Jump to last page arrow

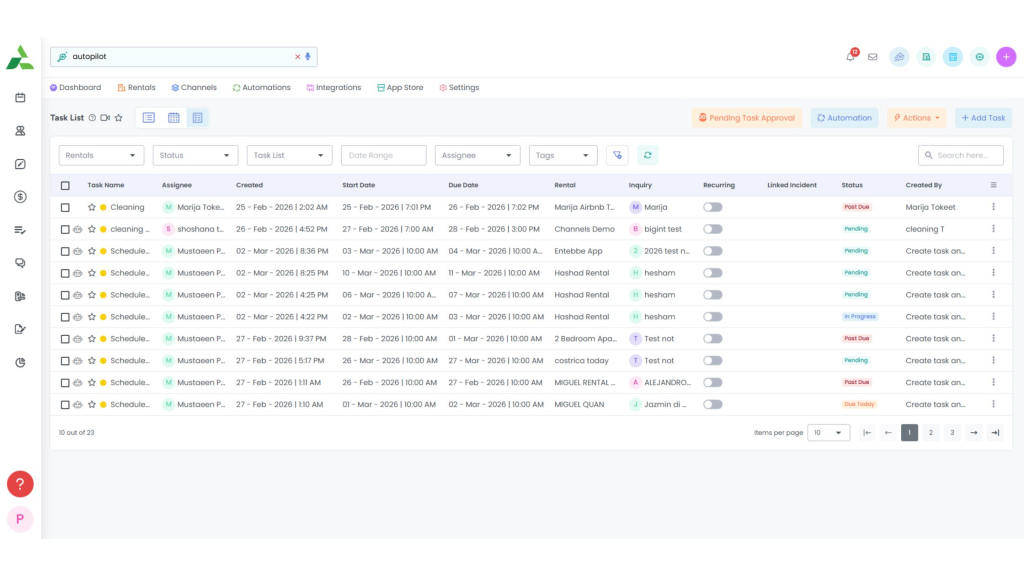coord(995,433)
